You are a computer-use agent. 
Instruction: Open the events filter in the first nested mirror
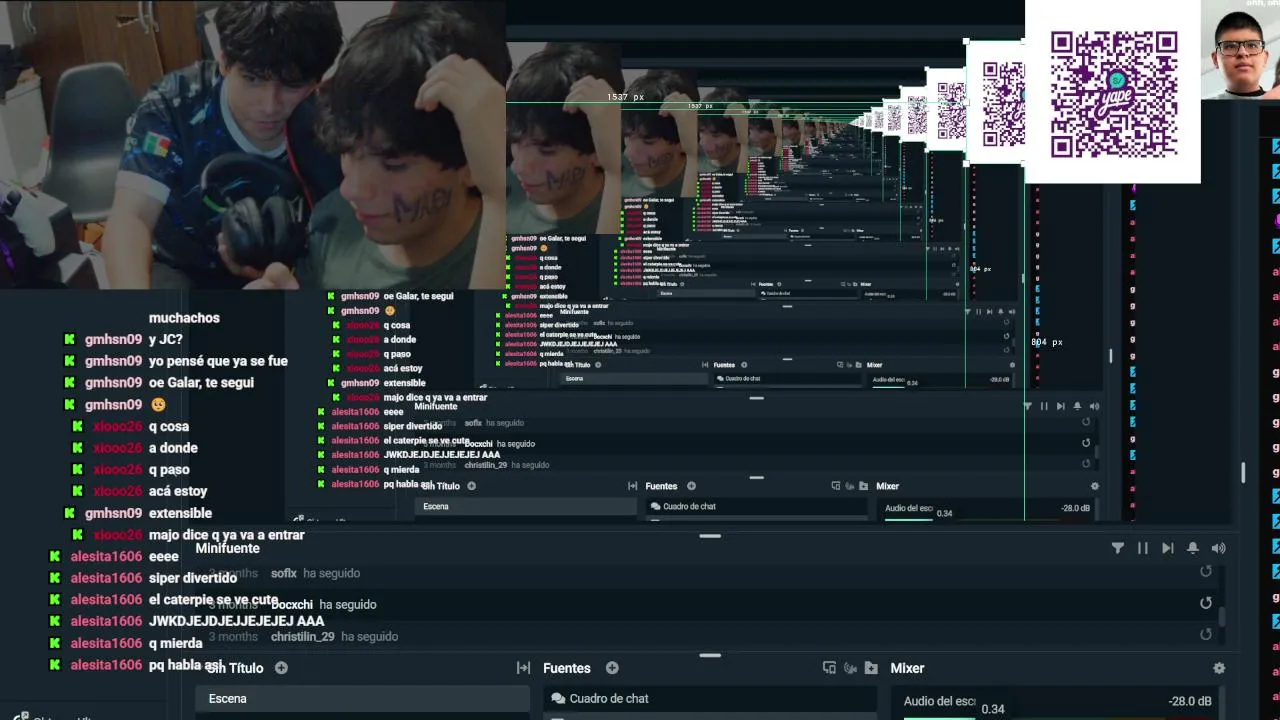coord(1028,406)
